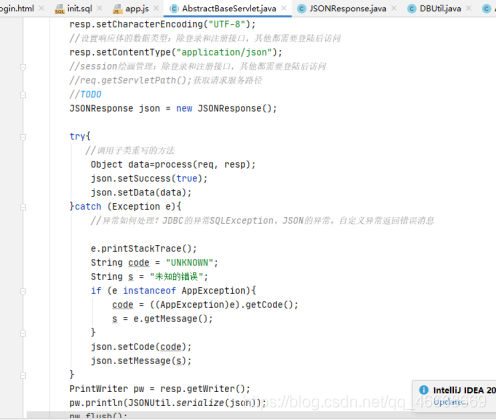The height and width of the screenshot is (420, 496).
Task: Click on e.printStackTrace(); line
Action: tap(144, 248)
